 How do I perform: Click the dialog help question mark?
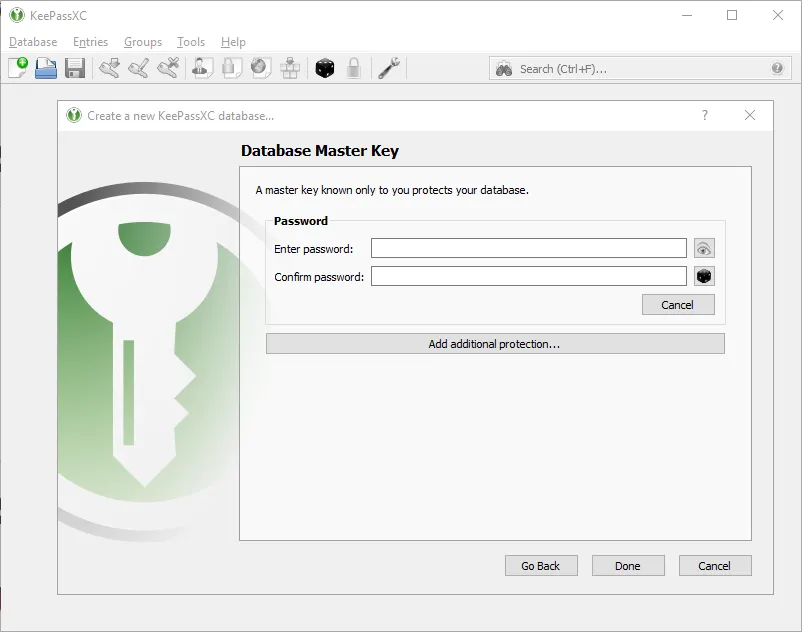[705, 115]
